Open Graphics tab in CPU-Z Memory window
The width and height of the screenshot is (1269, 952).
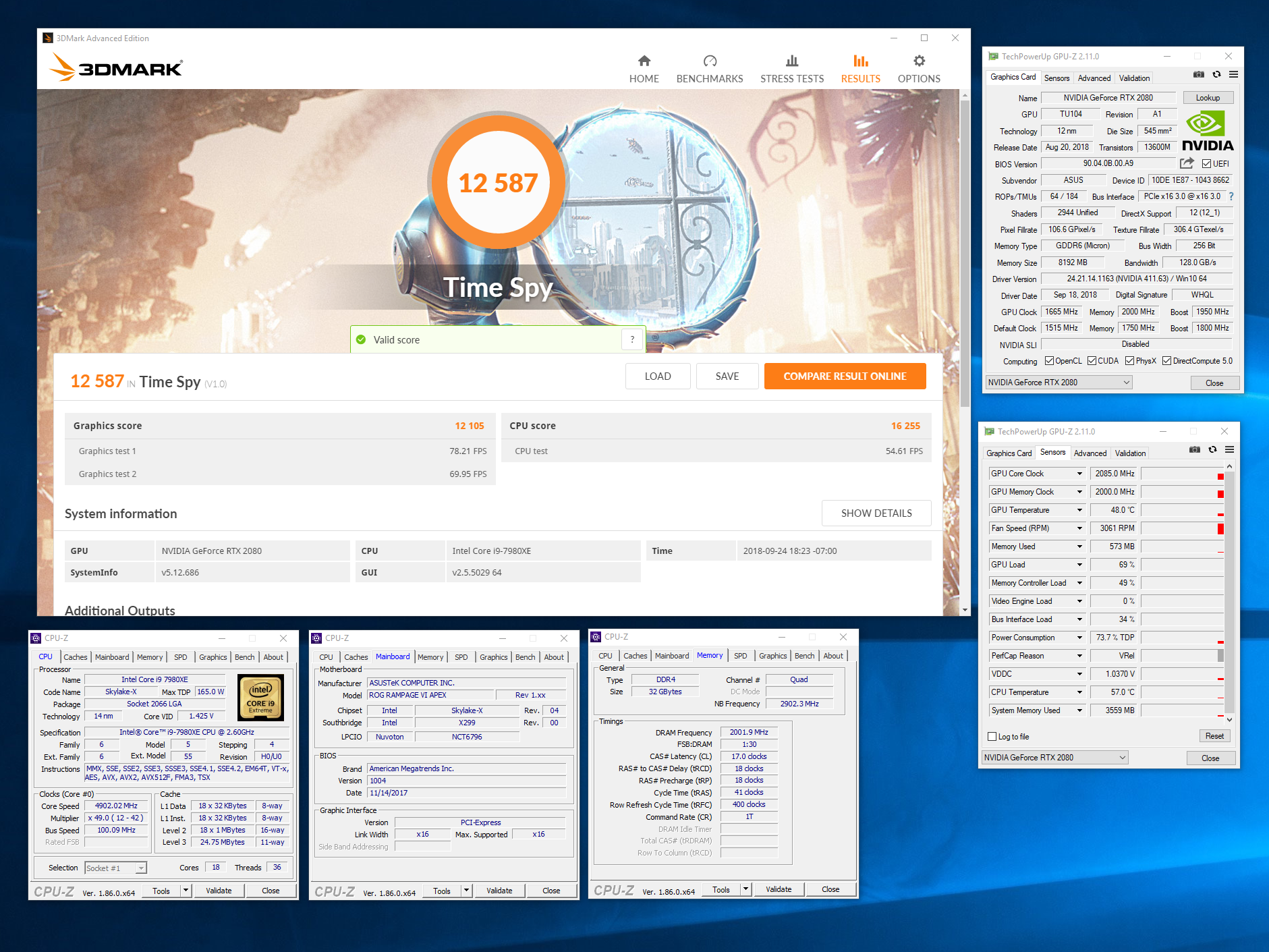tap(772, 656)
